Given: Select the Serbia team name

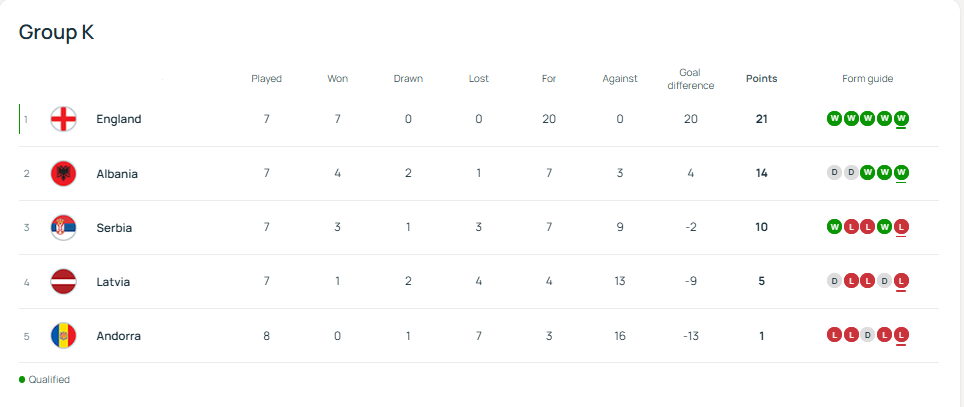Looking at the screenshot, I should tap(114, 227).
